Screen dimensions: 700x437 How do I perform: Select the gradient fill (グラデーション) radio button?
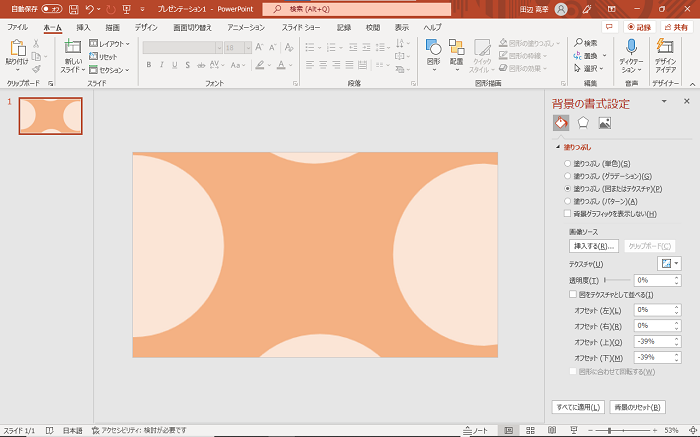pos(568,176)
